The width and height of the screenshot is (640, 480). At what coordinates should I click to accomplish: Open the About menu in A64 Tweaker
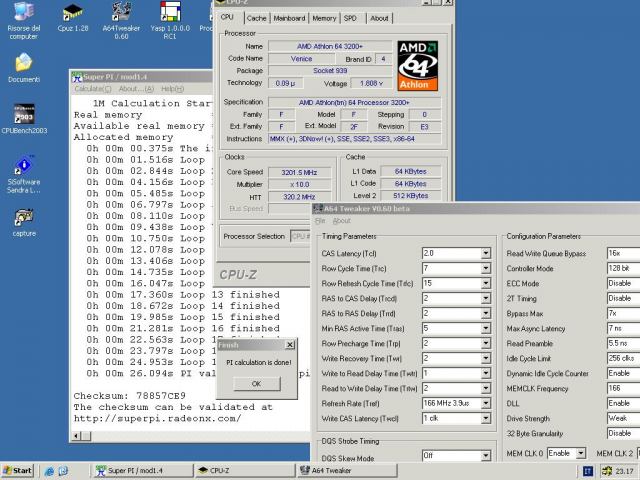(x=342, y=221)
